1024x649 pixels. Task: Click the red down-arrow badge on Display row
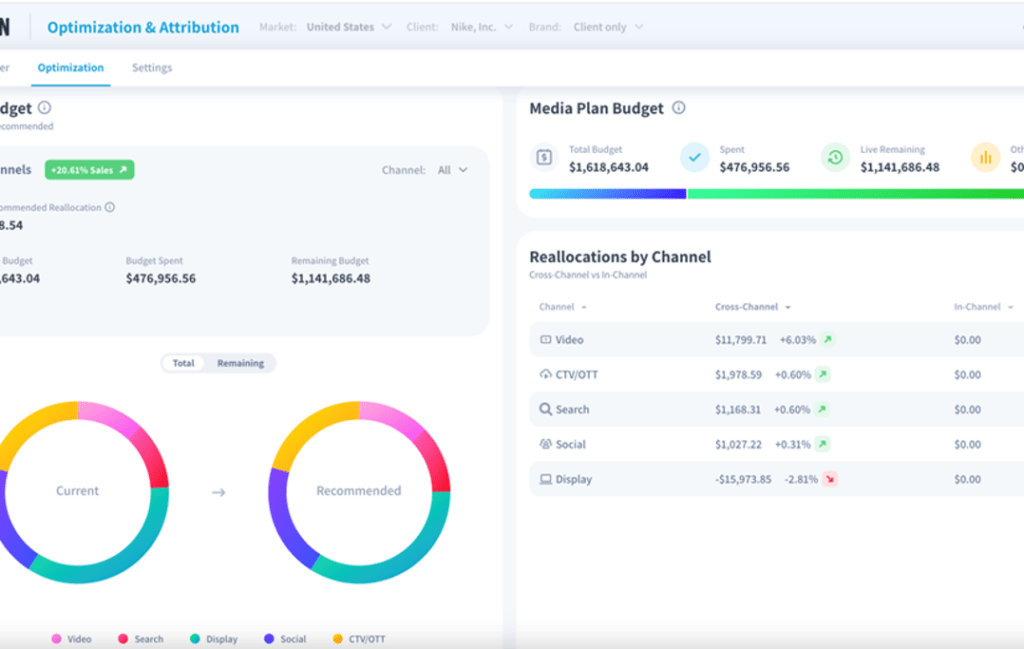coord(829,479)
